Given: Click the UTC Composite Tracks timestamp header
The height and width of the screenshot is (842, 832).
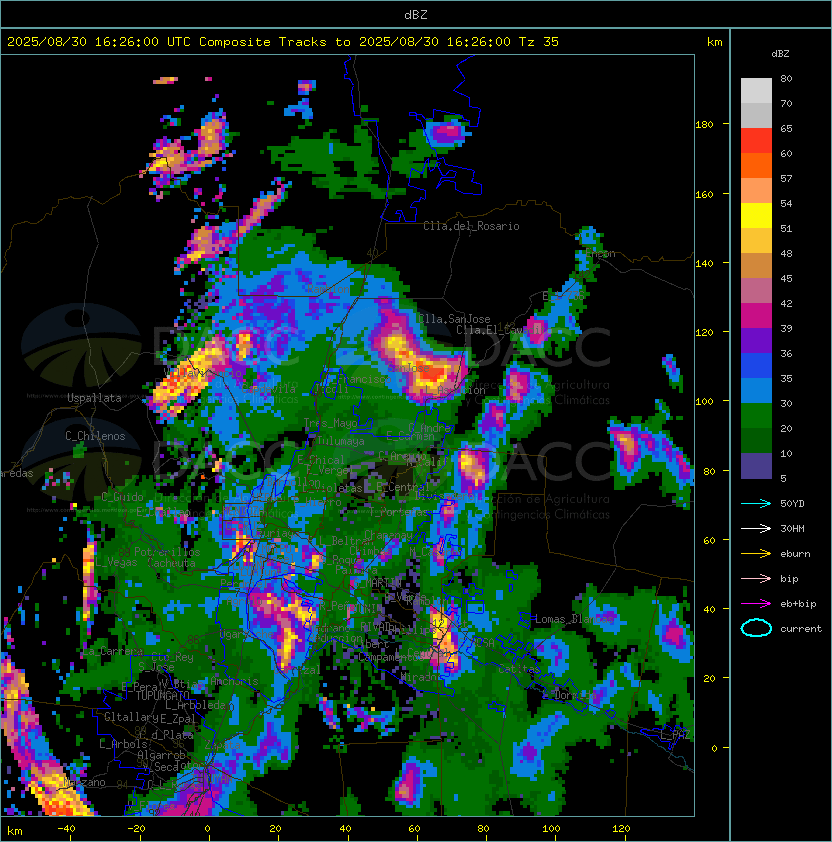Looking at the screenshot, I should pos(283,42).
